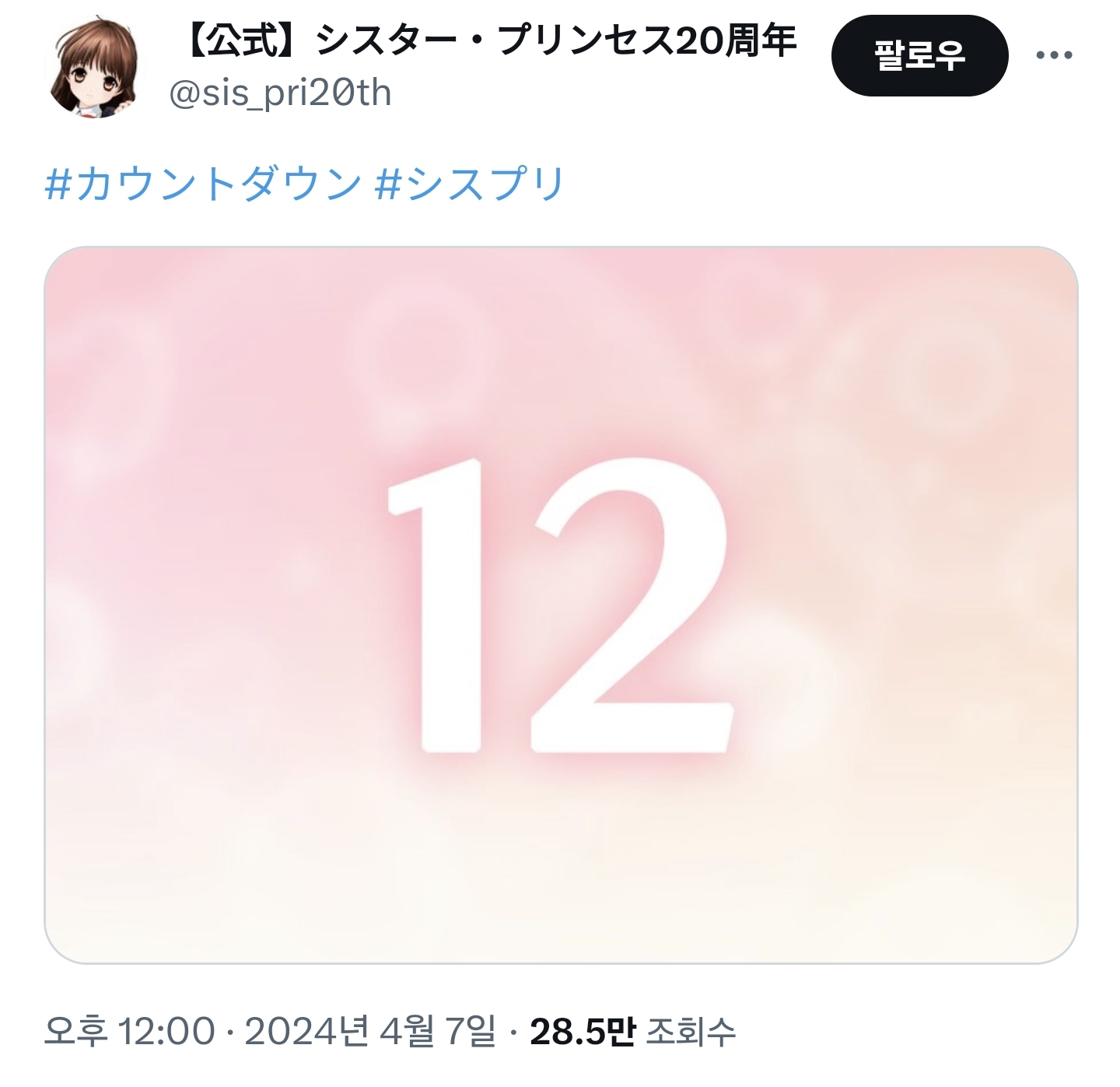Visit the @sis_pri20th handle
Viewport: 1120px width, 1087px height.
click(280, 93)
